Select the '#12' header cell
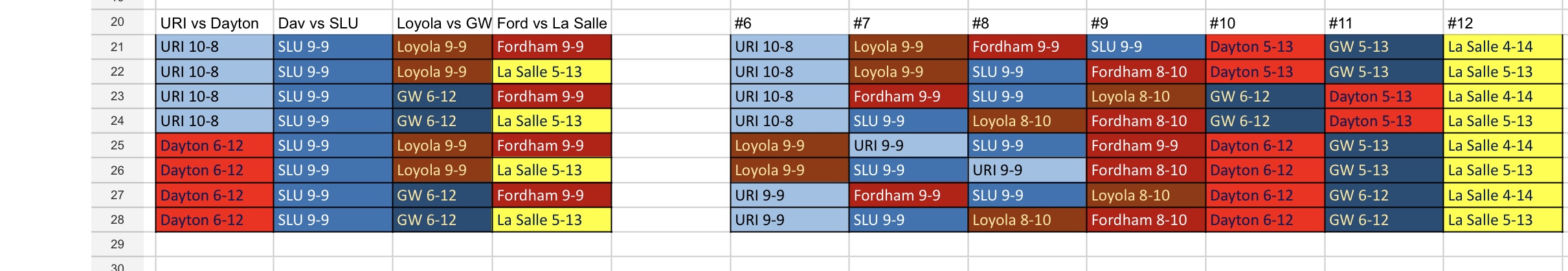 tap(1502, 23)
